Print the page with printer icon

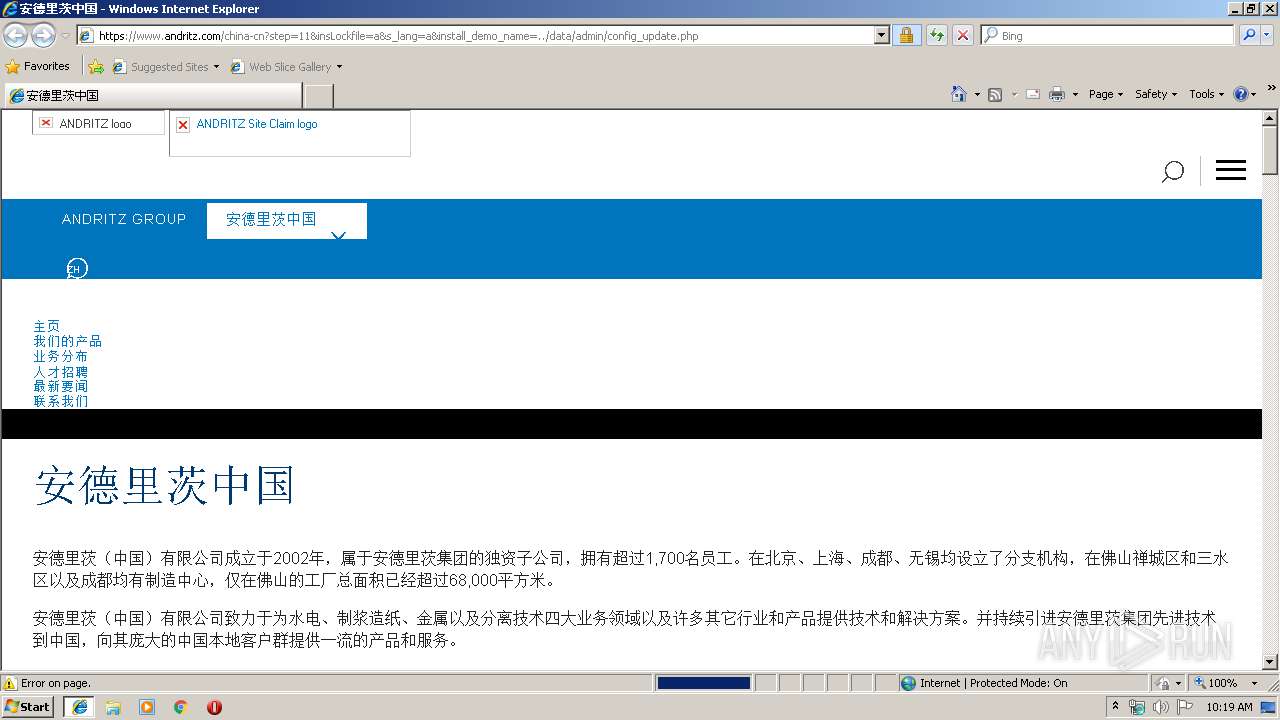tap(1057, 94)
